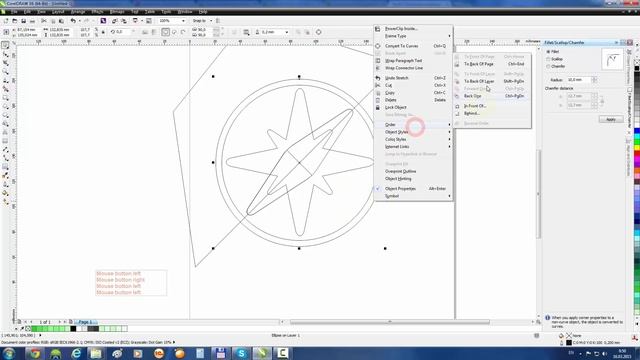640x360 pixels.
Task: Open the zoom level dropdown
Action: (x=183, y=21)
